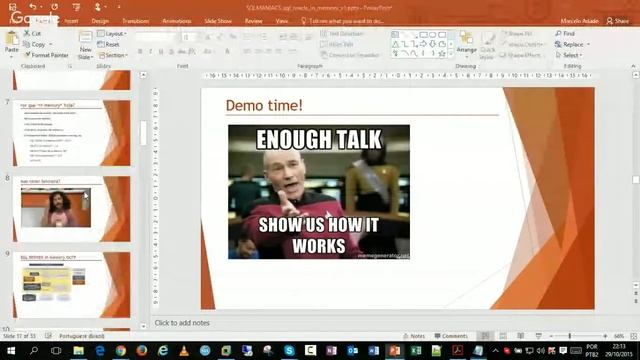Image resolution: width=640 pixels, height=360 pixels.
Task: Open the Slide Show tab
Action: click(x=218, y=21)
